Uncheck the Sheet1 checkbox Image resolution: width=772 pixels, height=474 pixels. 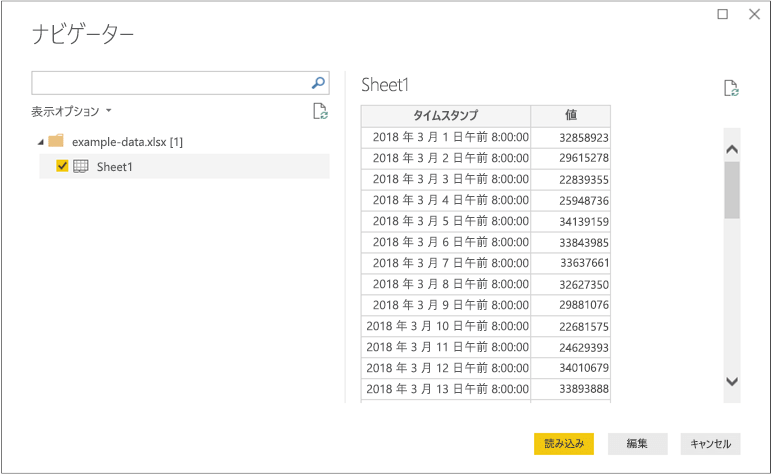coord(62,166)
